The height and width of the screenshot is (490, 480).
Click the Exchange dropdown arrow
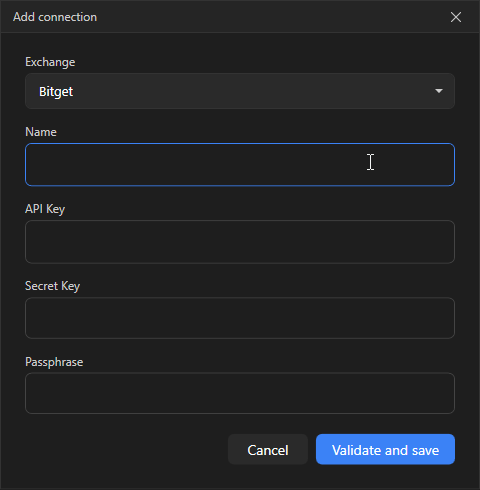point(439,91)
